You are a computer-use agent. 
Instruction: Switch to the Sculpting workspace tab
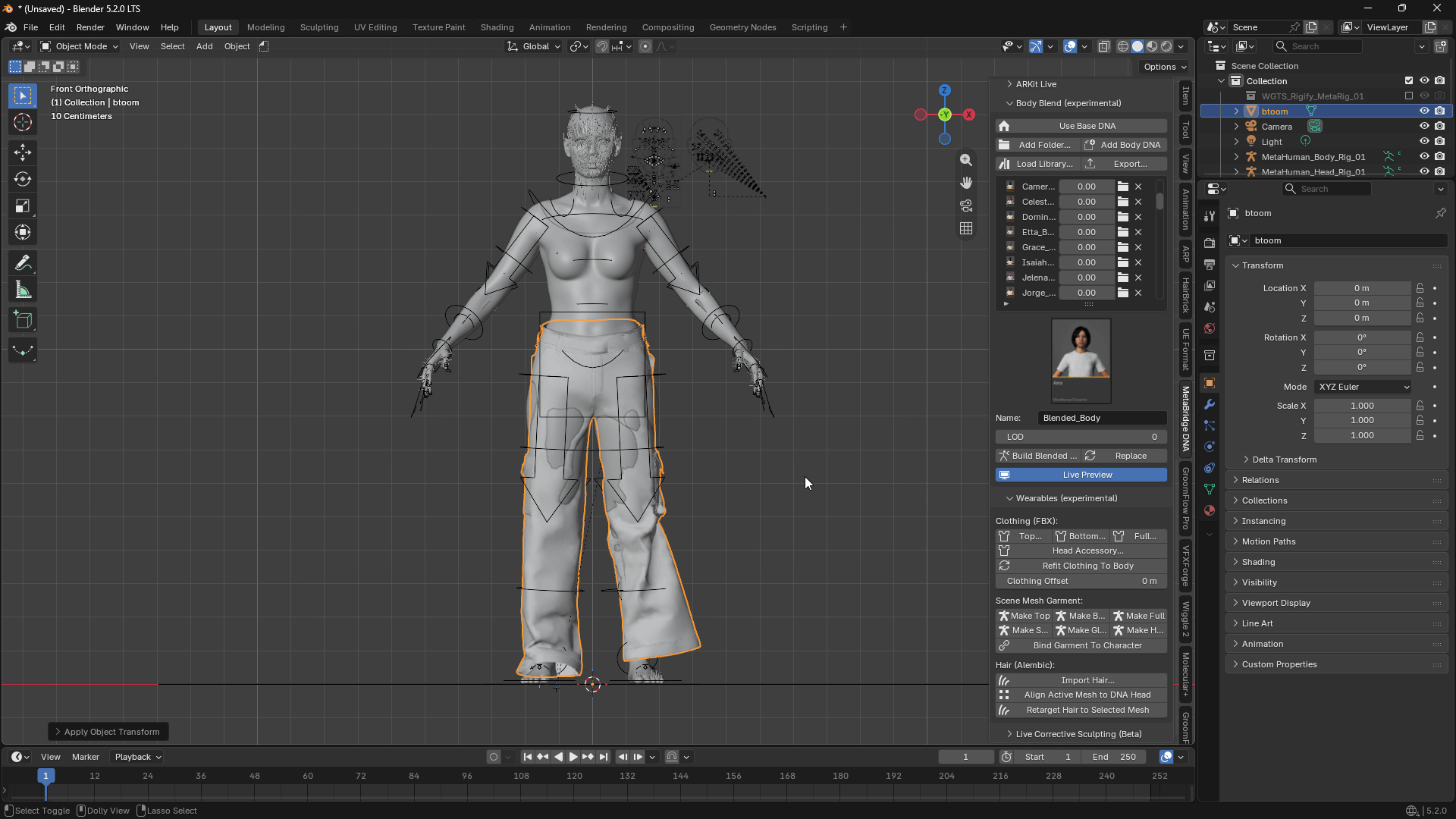pos(319,27)
